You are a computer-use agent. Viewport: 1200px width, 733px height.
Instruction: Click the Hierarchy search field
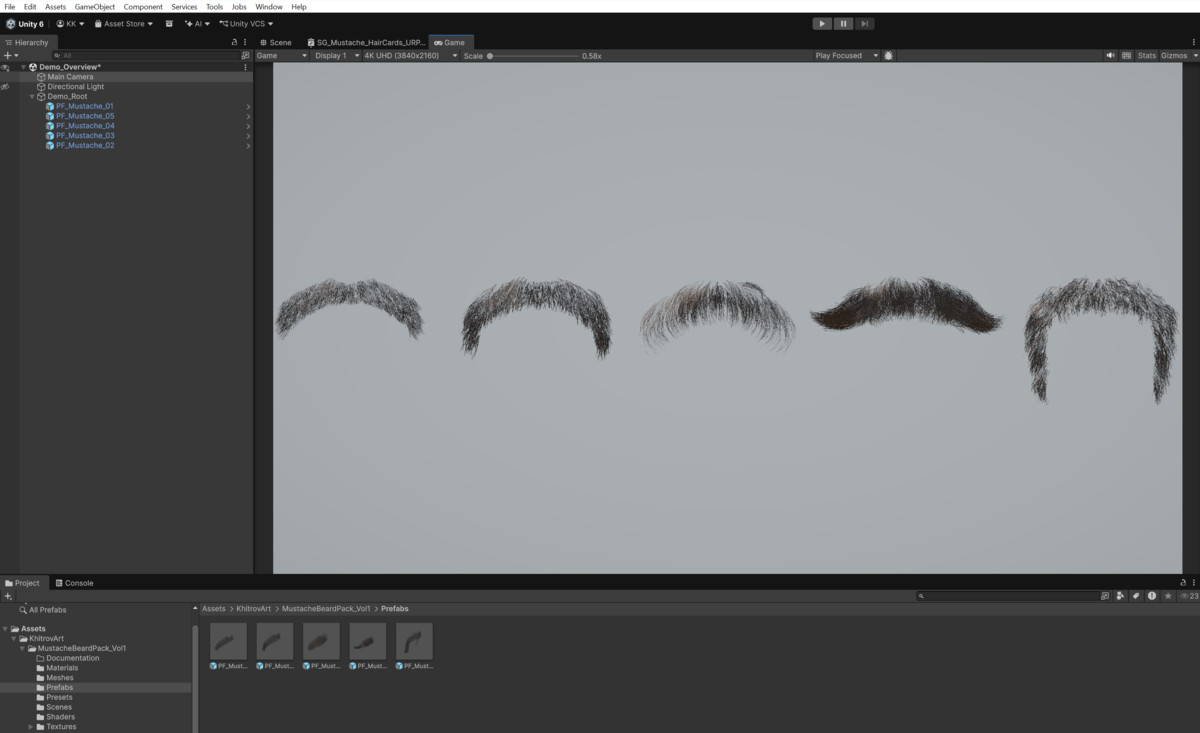point(145,55)
